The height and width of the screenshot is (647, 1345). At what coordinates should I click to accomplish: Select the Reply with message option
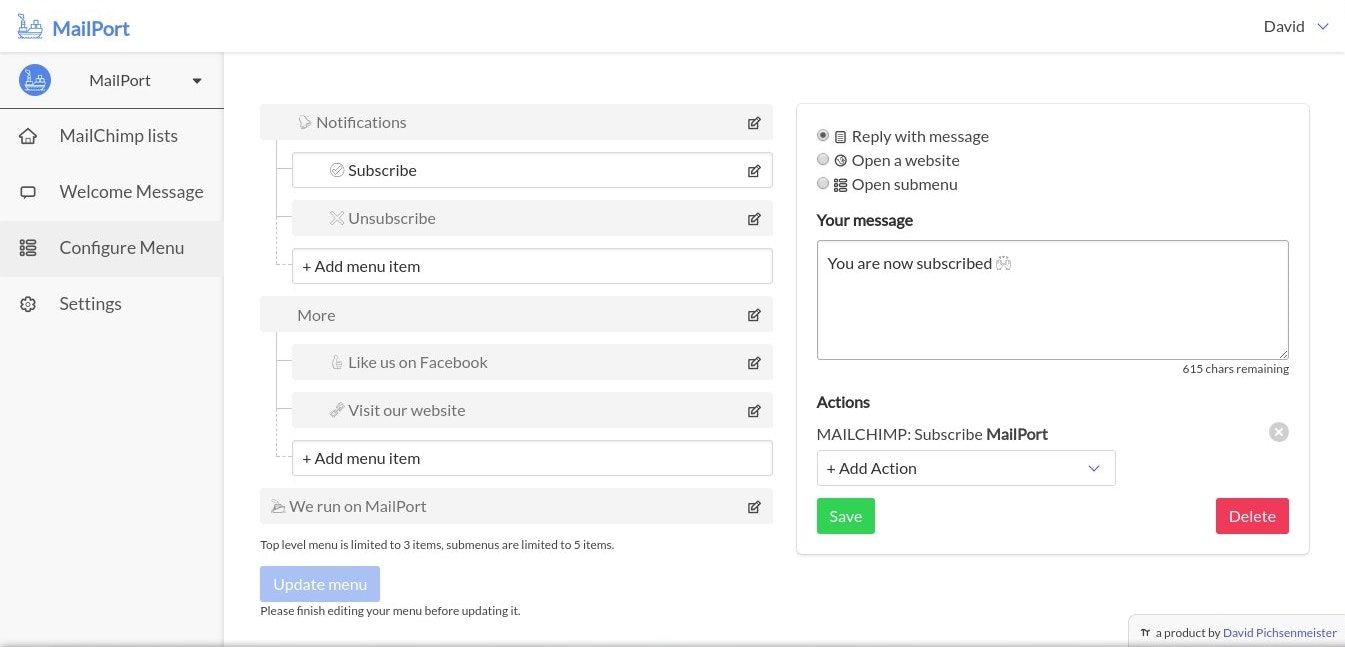click(823, 136)
